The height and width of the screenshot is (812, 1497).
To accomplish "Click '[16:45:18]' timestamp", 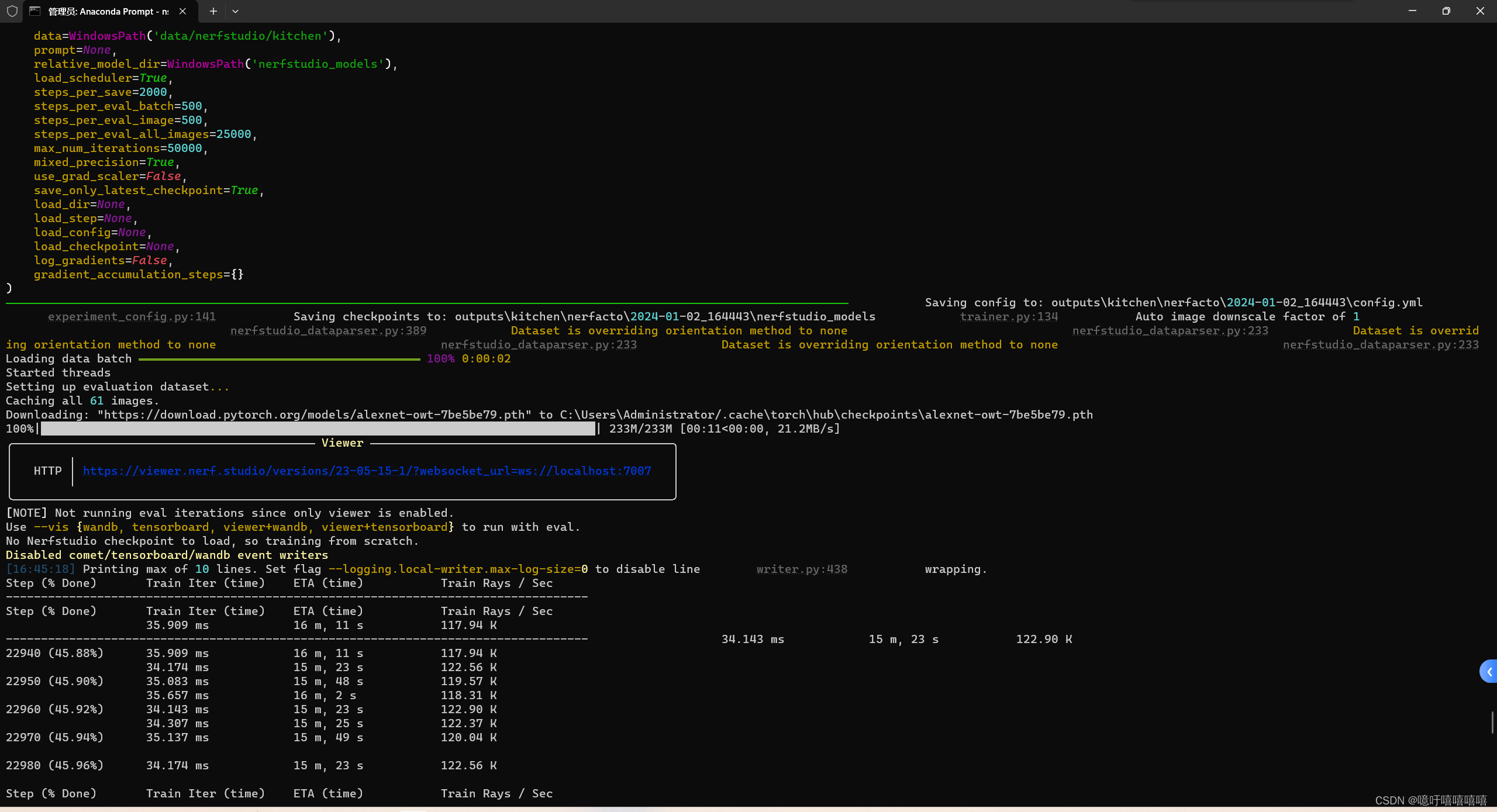I will pos(40,569).
